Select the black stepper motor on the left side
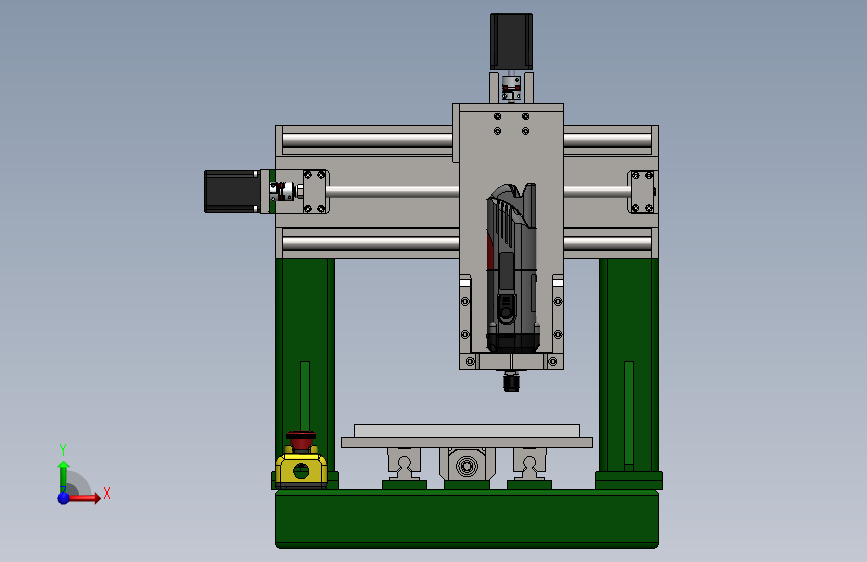The image size is (867, 562). point(231,191)
